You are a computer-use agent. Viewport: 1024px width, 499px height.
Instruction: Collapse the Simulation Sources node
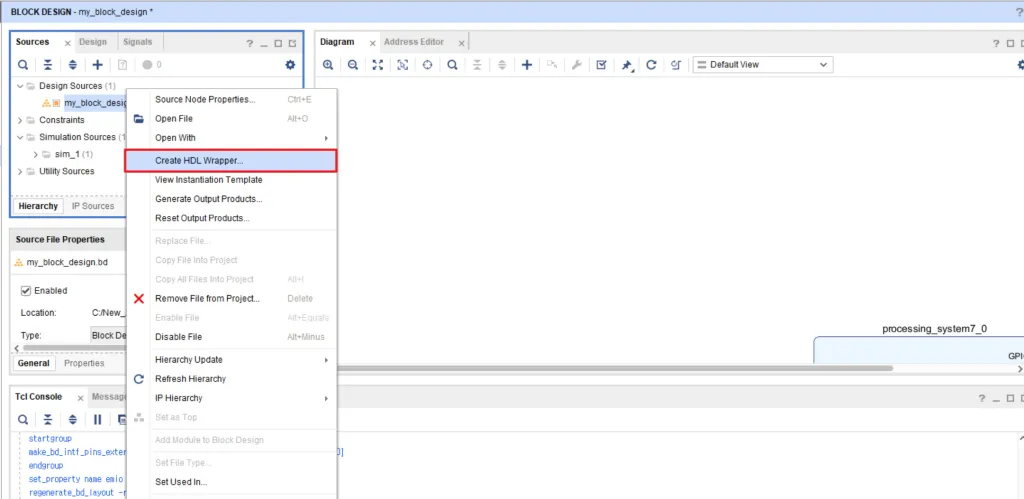[20, 137]
